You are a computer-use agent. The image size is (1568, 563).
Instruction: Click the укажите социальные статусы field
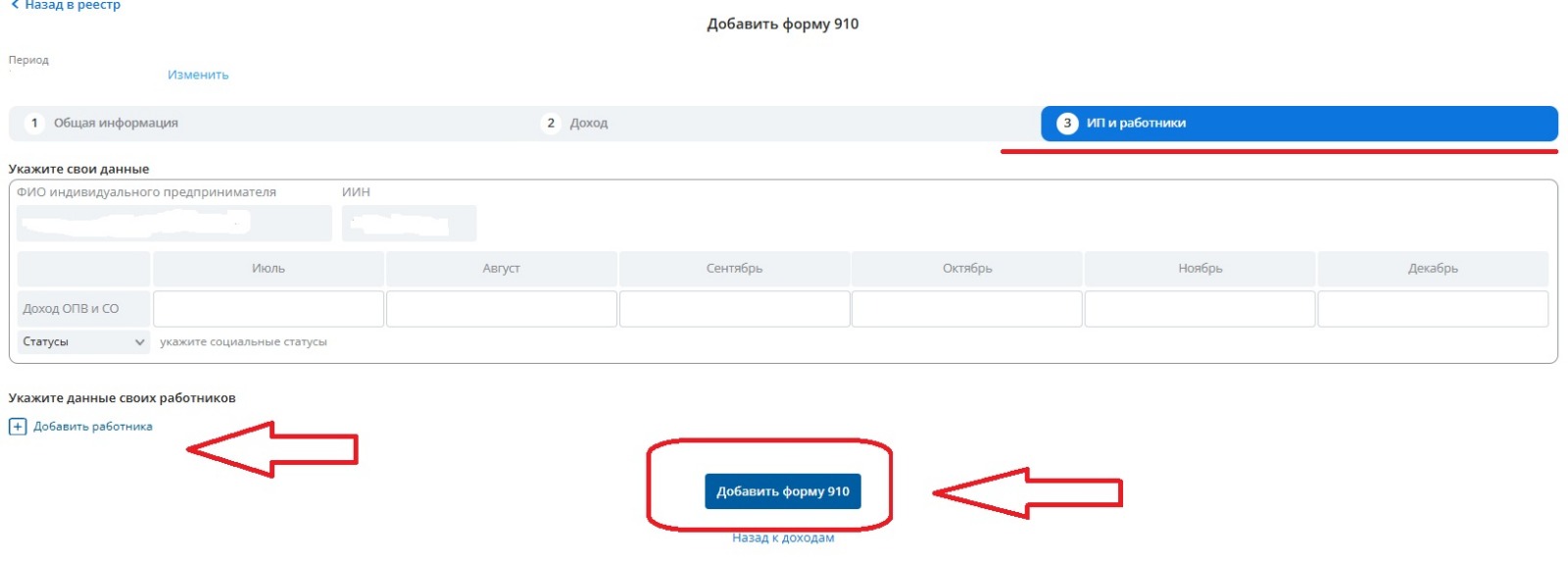click(244, 342)
